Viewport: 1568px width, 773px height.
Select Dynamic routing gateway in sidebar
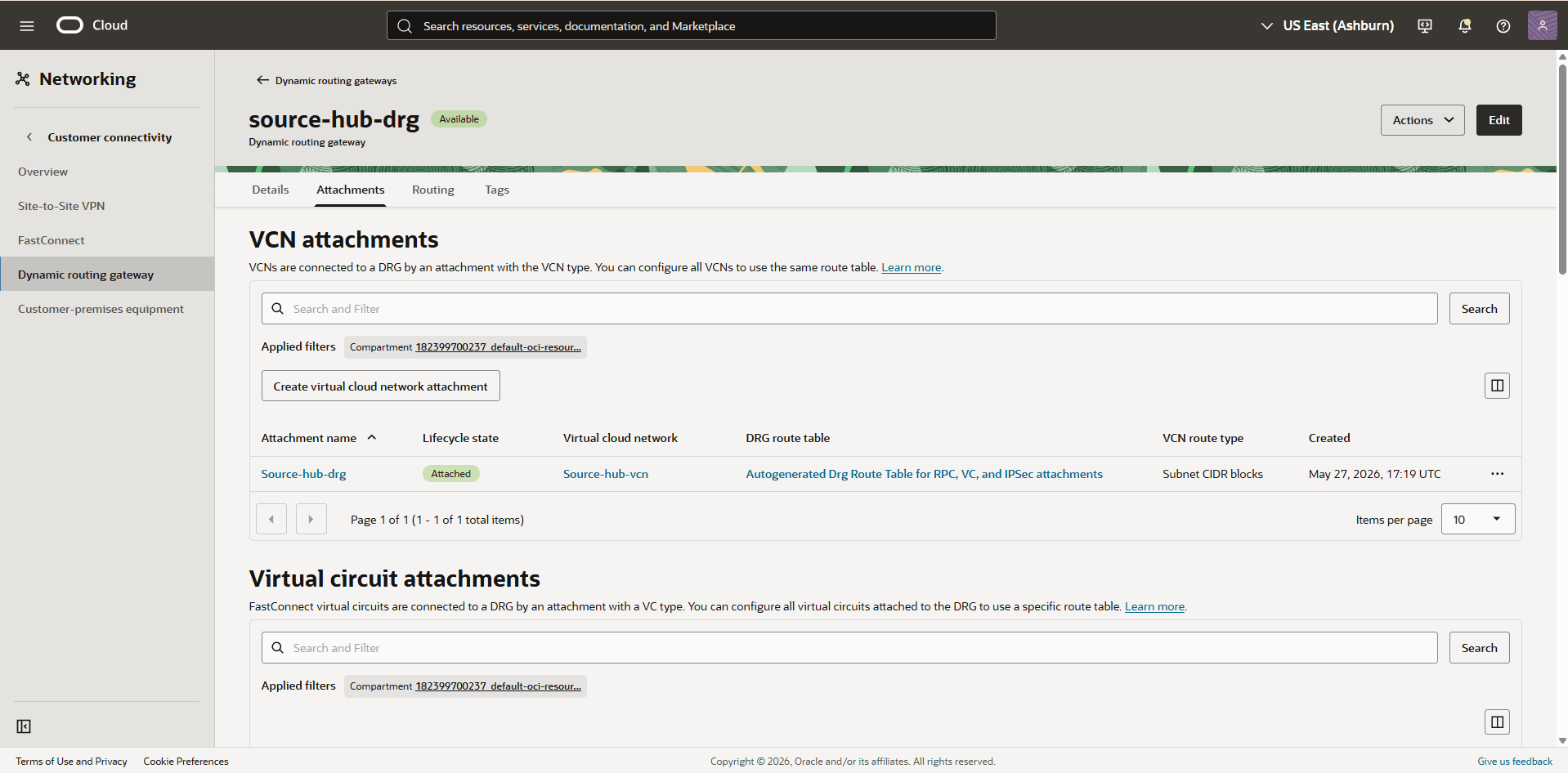pos(107,275)
